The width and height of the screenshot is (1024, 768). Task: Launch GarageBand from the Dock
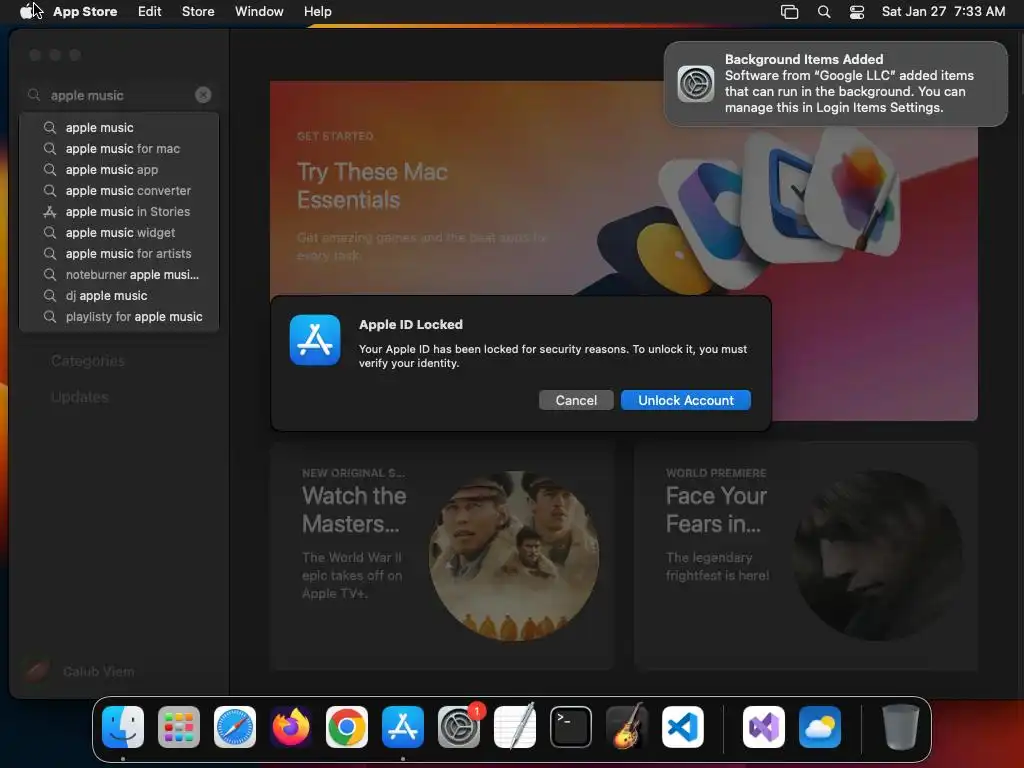coord(627,727)
